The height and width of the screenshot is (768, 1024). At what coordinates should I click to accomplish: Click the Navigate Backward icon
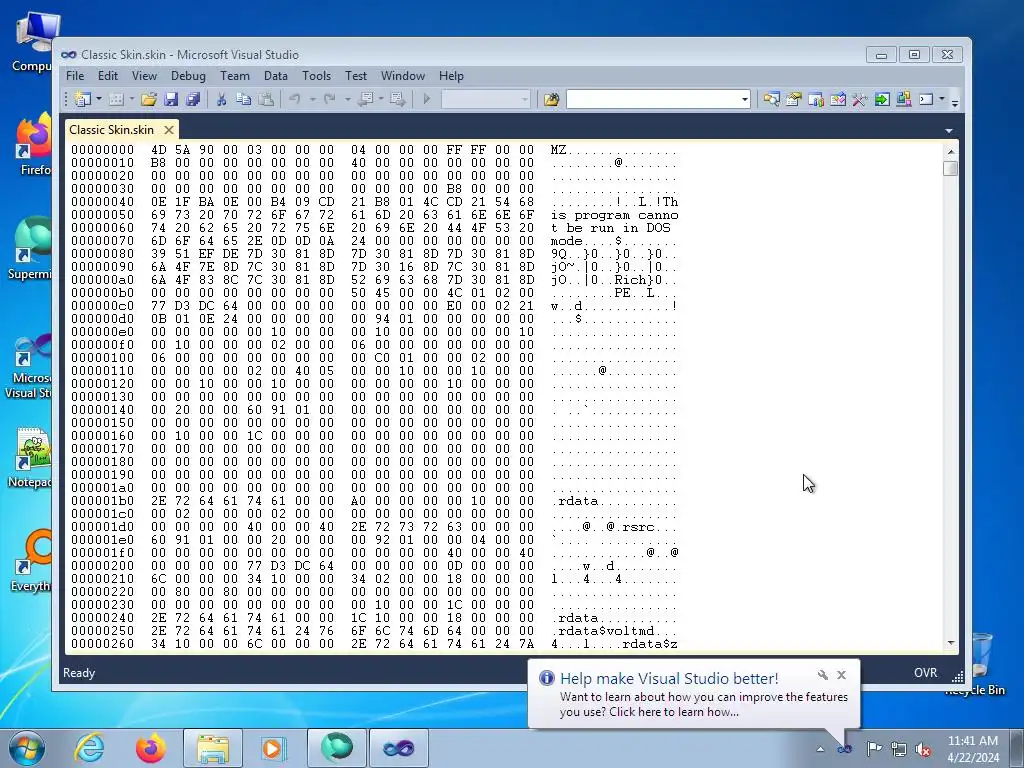click(x=366, y=99)
